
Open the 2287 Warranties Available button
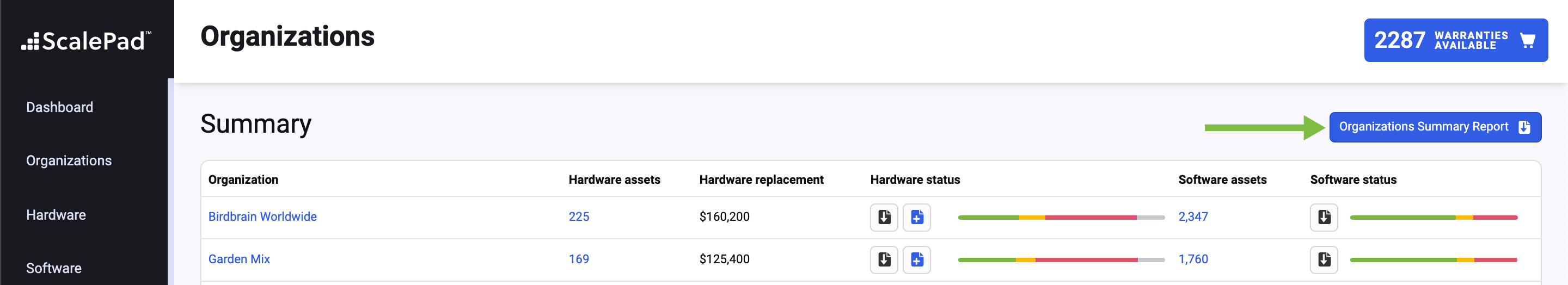1455,40
